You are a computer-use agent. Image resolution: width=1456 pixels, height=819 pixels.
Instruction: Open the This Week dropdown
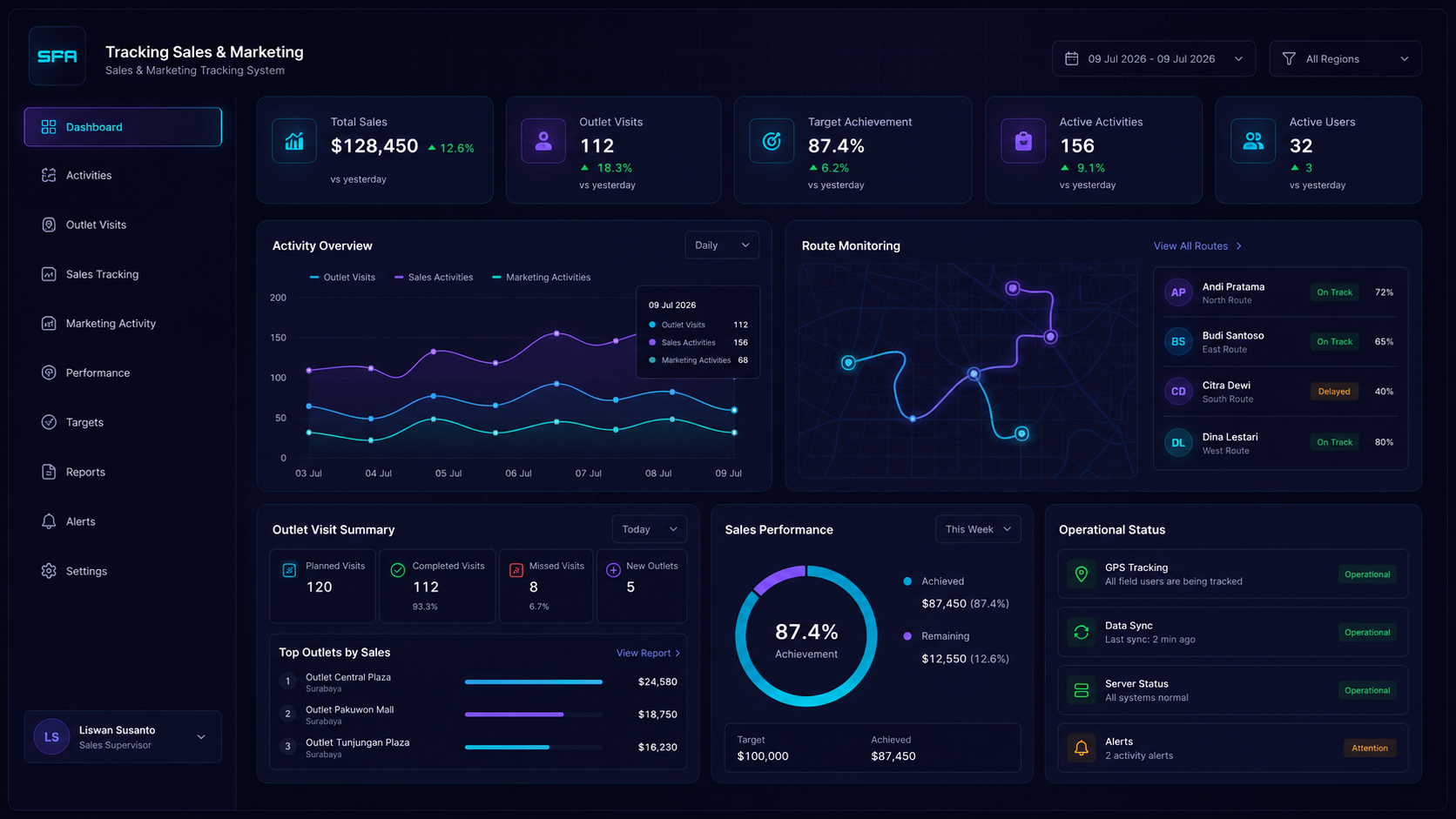(978, 529)
